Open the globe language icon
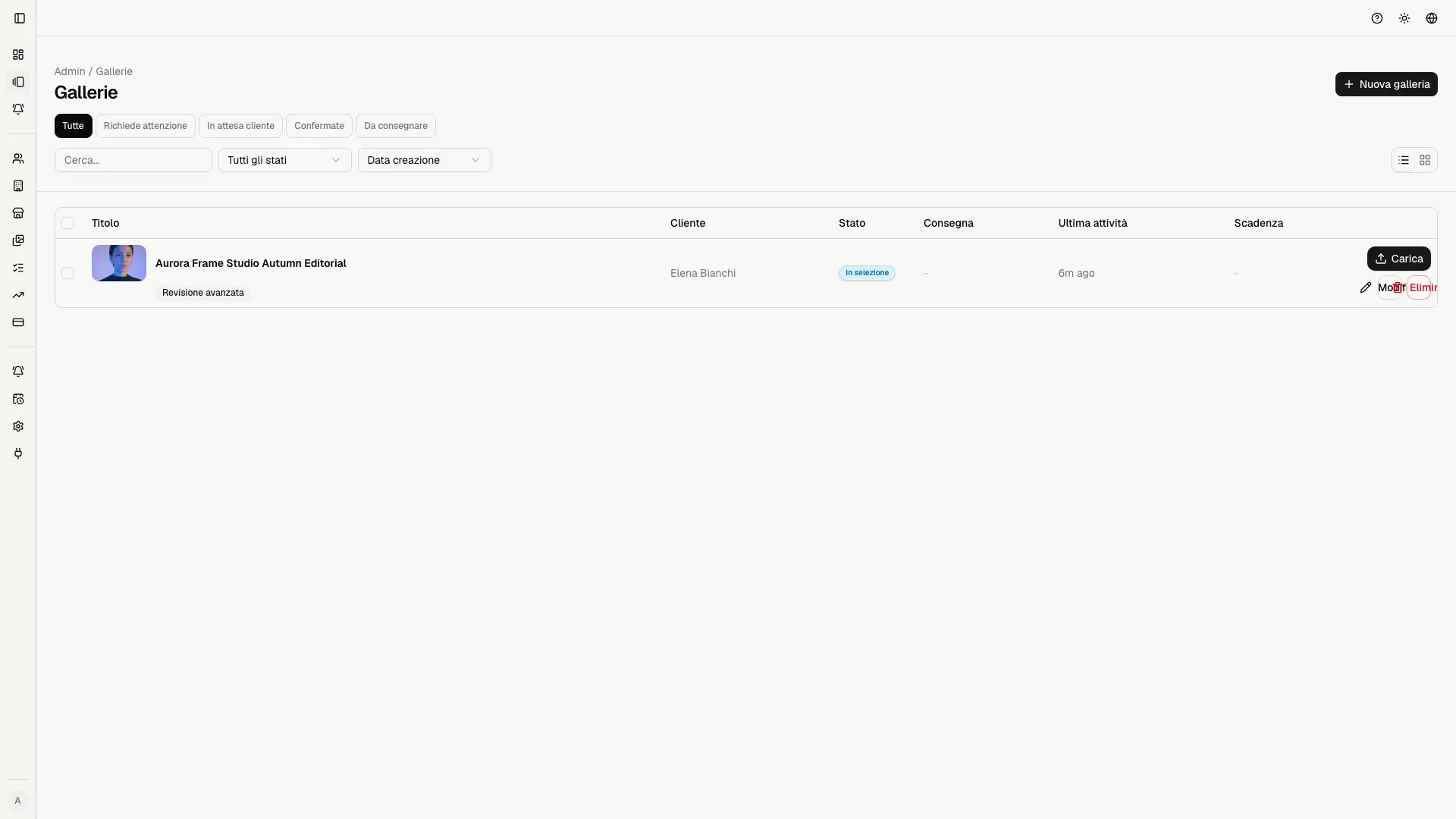Viewport: 1456px width, 819px height. click(x=1432, y=18)
